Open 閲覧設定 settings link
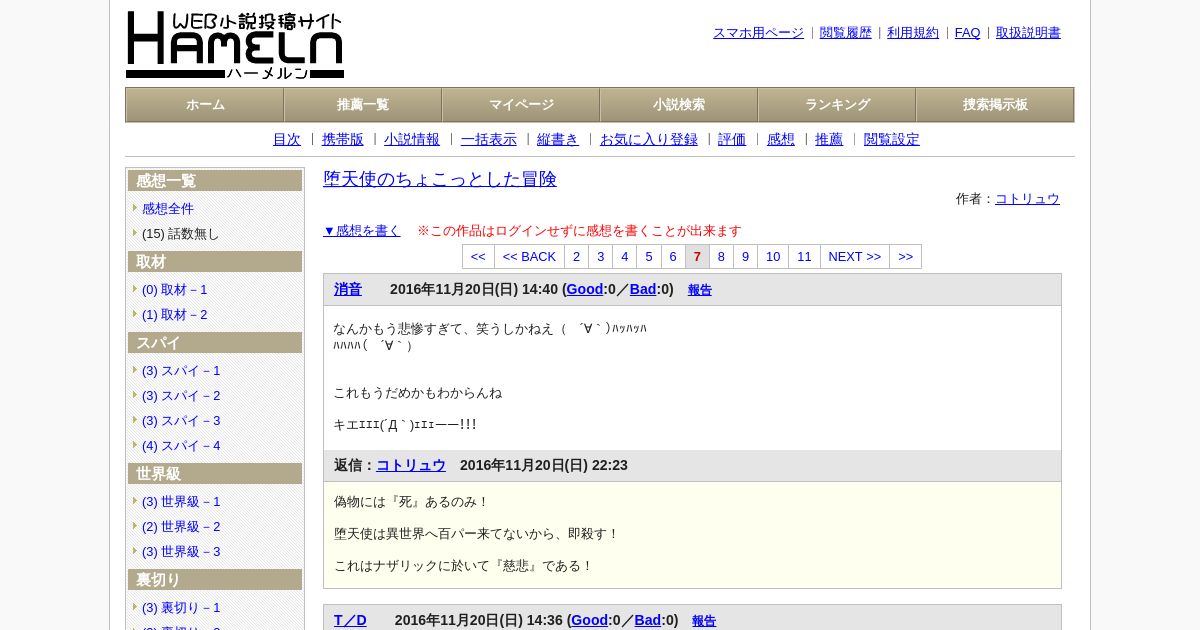Viewport: 1200px width, 630px height. click(892, 140)
